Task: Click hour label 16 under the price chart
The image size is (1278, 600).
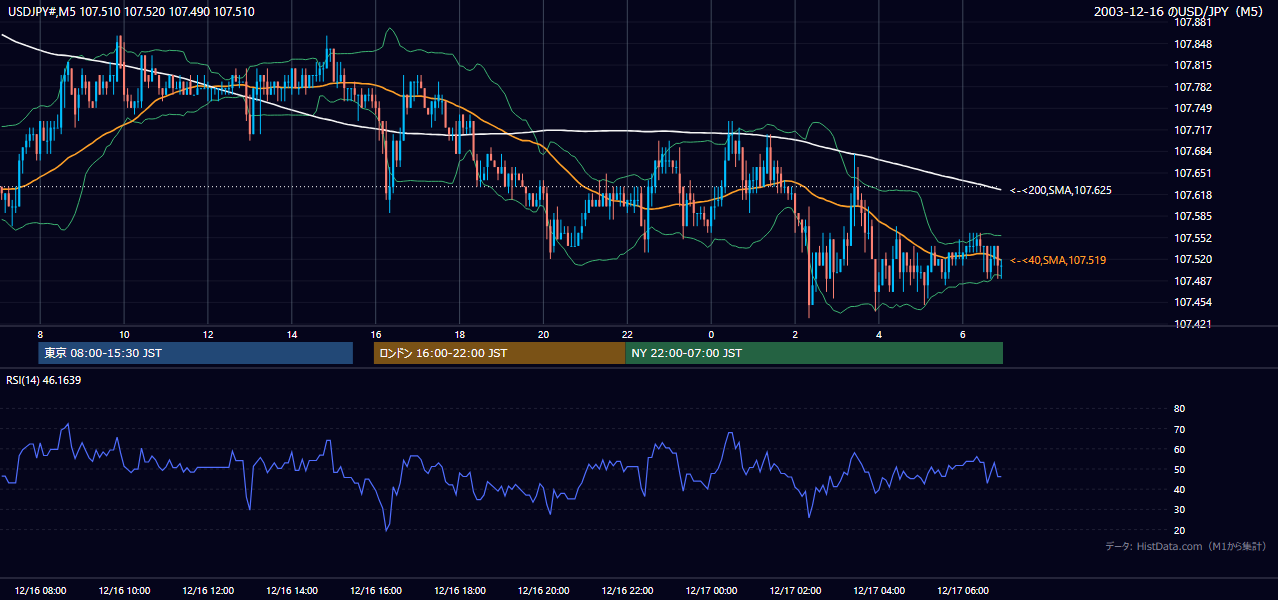Action: point(375,334)
